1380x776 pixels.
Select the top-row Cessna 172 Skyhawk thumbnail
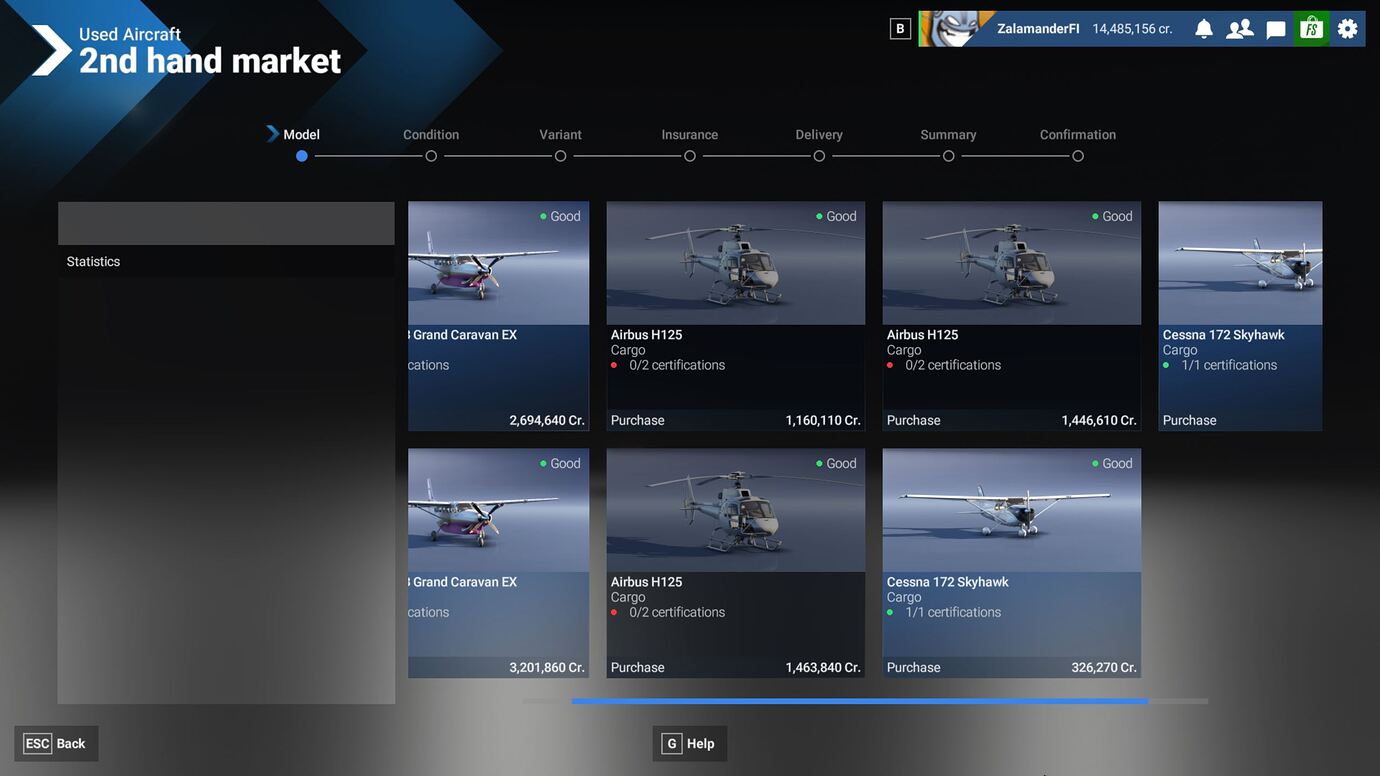point(1240,263)
